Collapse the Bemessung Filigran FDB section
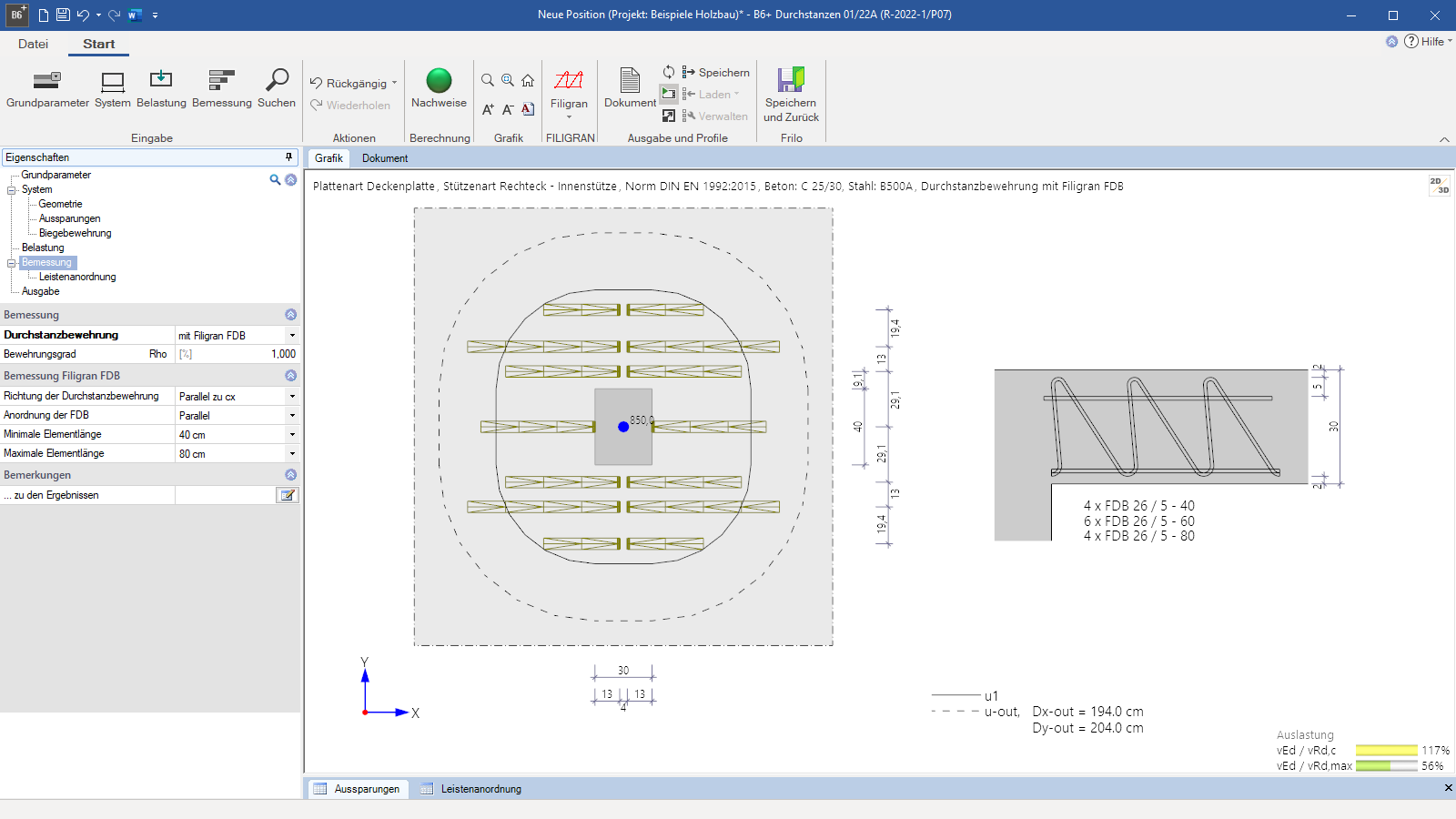 coord(291,376)
